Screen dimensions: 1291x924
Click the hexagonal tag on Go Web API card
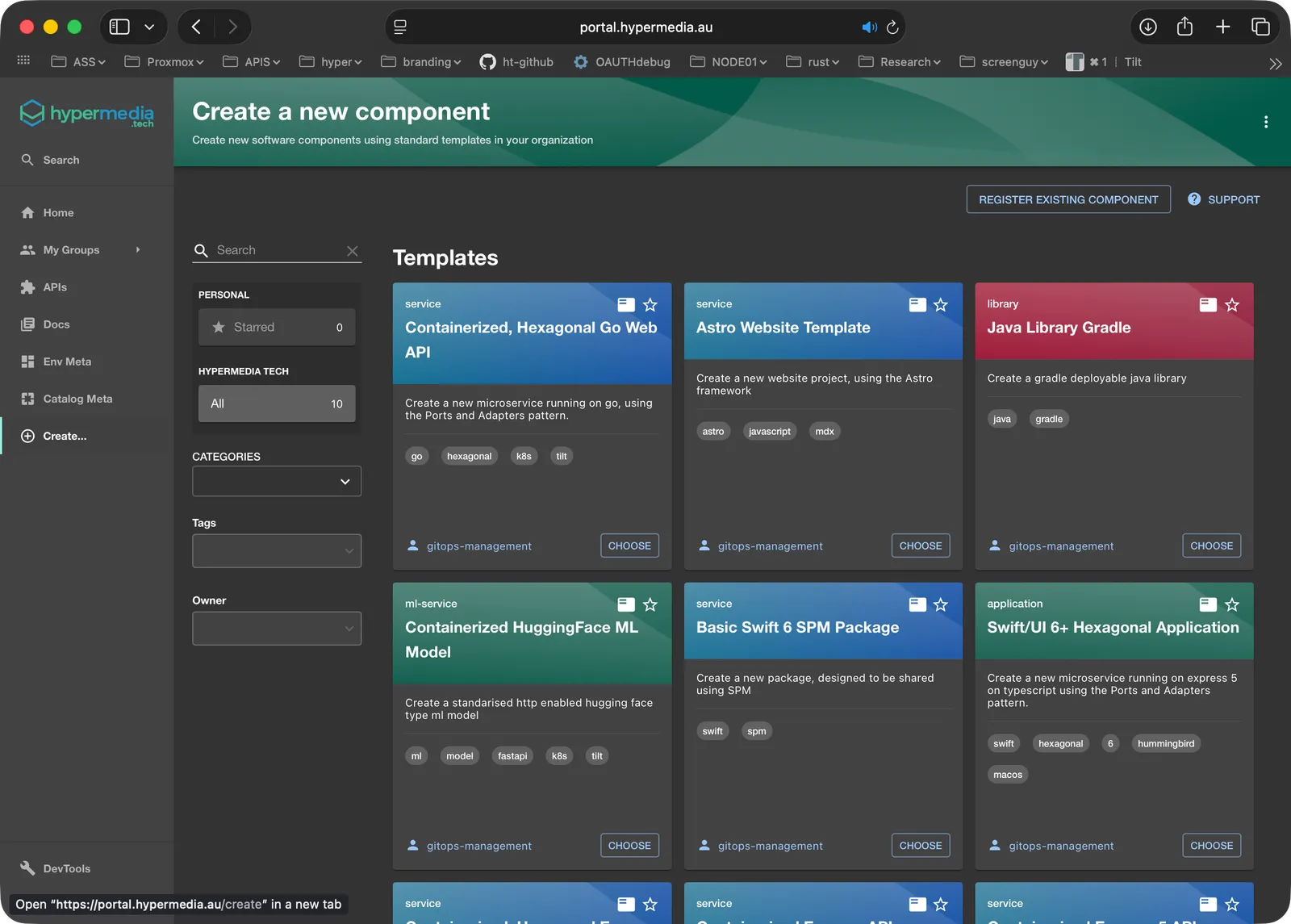point(469,456)
